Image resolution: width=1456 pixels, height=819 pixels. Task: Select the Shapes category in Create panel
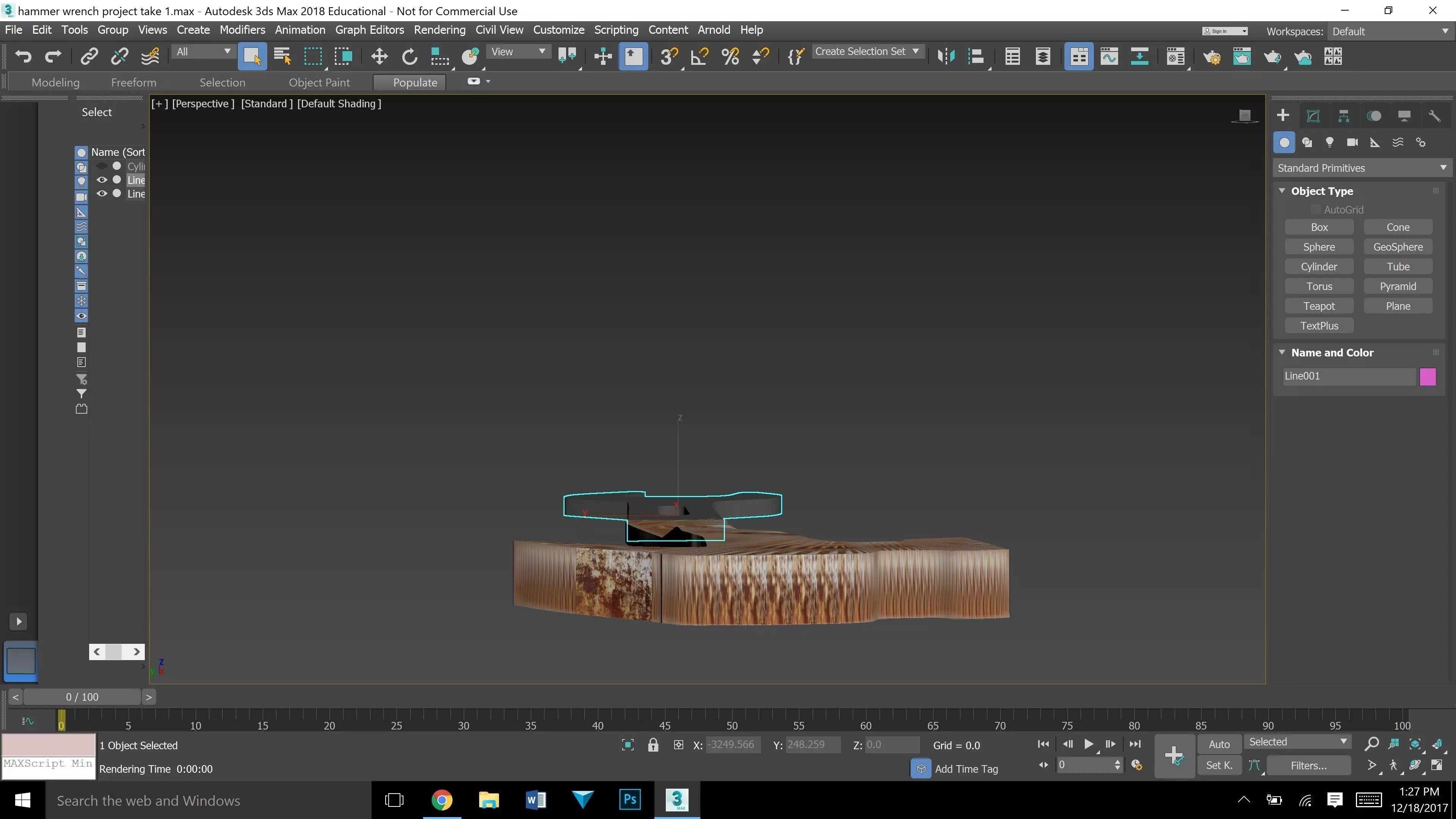(1307, 143)
